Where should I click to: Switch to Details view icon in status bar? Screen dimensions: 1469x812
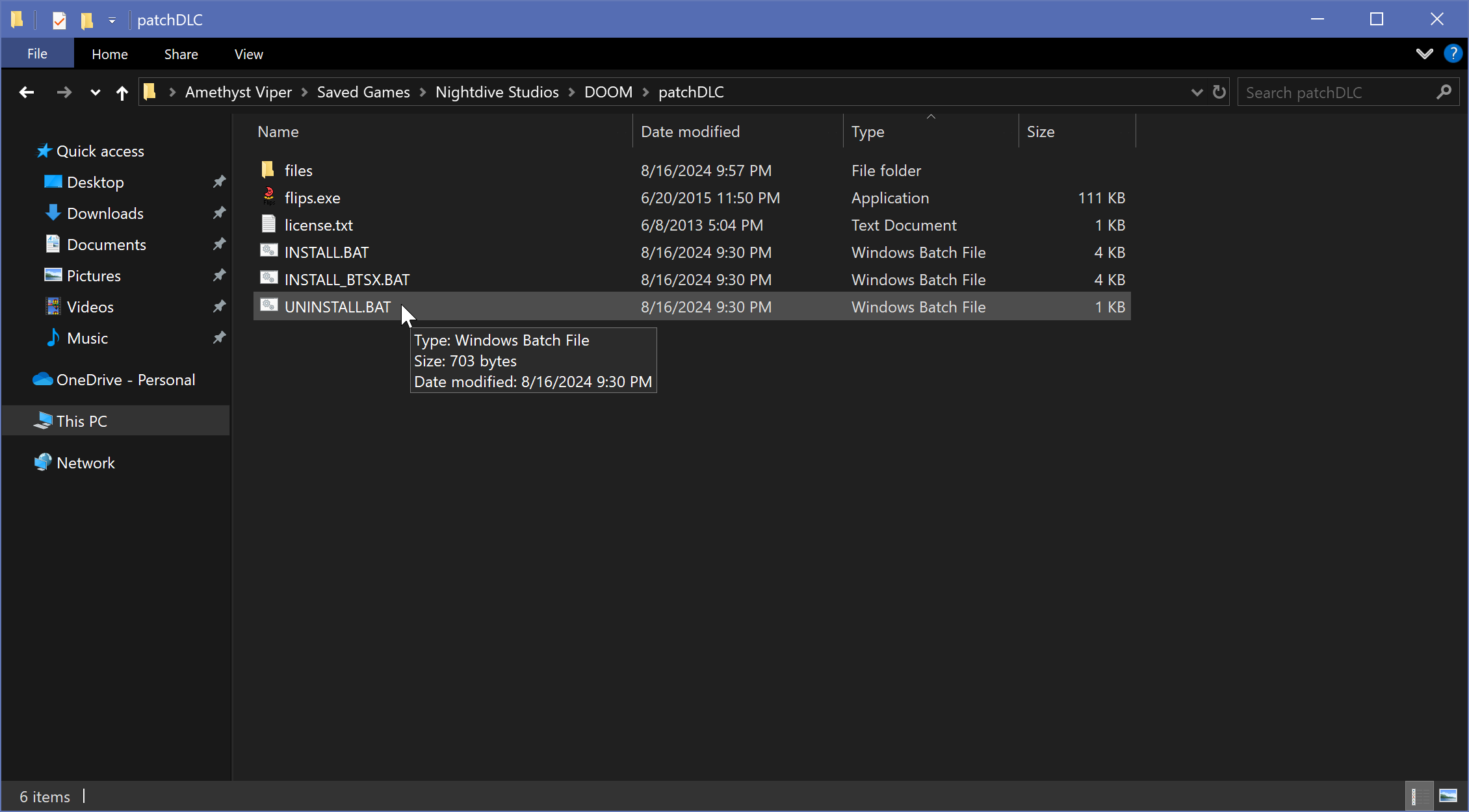point(1418,796)
